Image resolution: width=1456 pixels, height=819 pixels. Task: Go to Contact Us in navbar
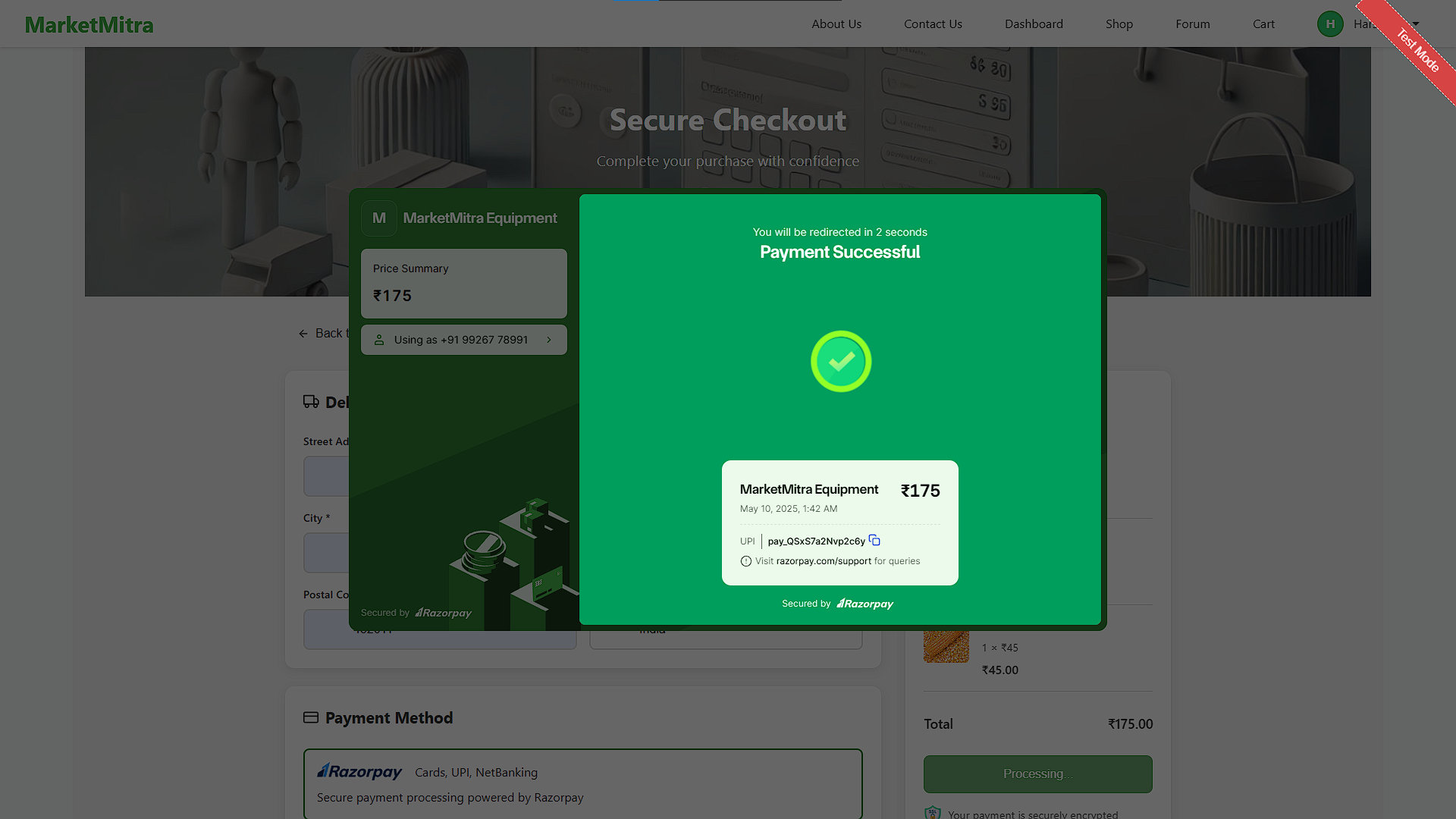pyautogui.click(x=933, y=24)
